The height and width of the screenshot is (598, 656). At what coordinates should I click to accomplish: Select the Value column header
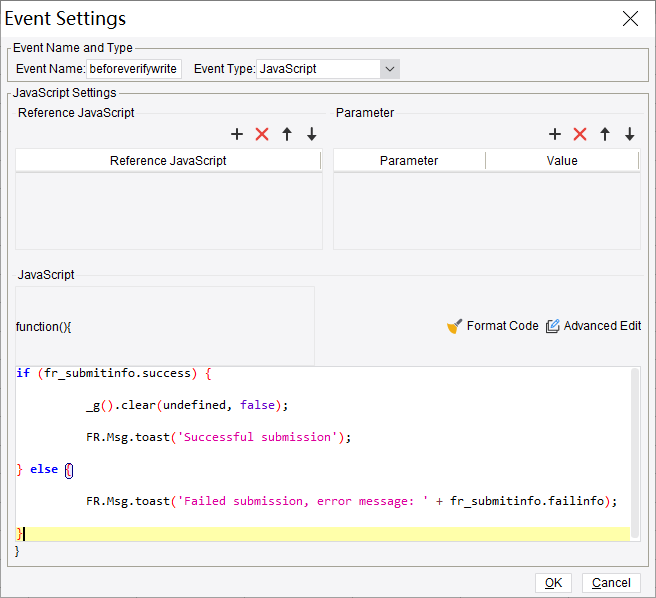[562, 161]
